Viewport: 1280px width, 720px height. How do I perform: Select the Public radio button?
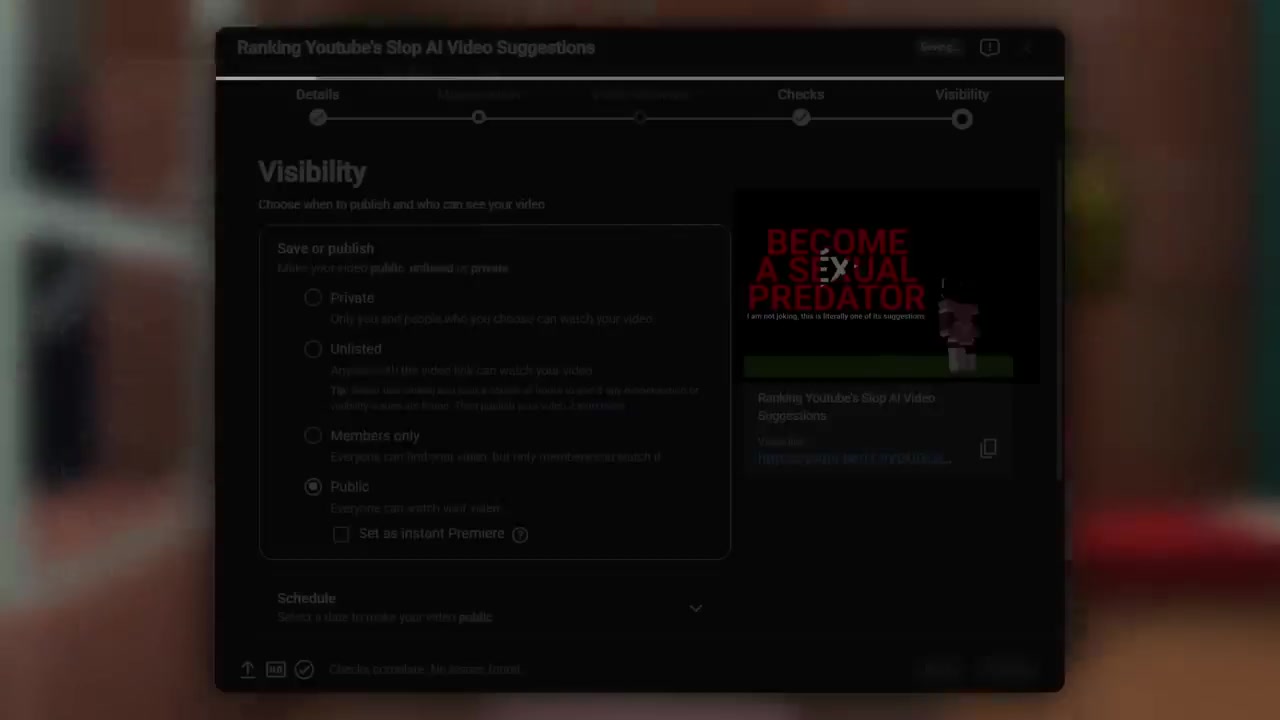[x=313, y=486]
